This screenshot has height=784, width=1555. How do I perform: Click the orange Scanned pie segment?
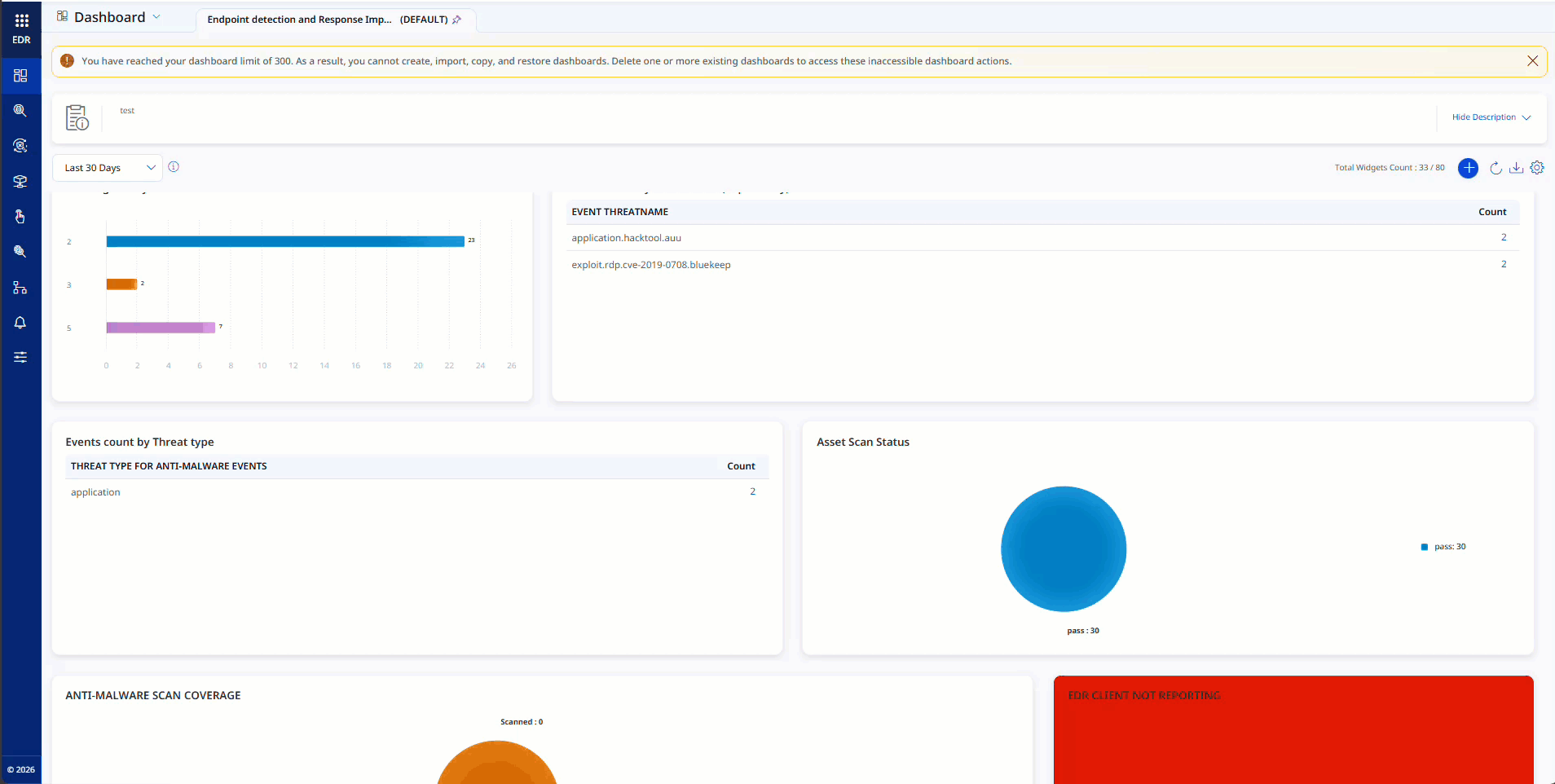tap(497, 764)
